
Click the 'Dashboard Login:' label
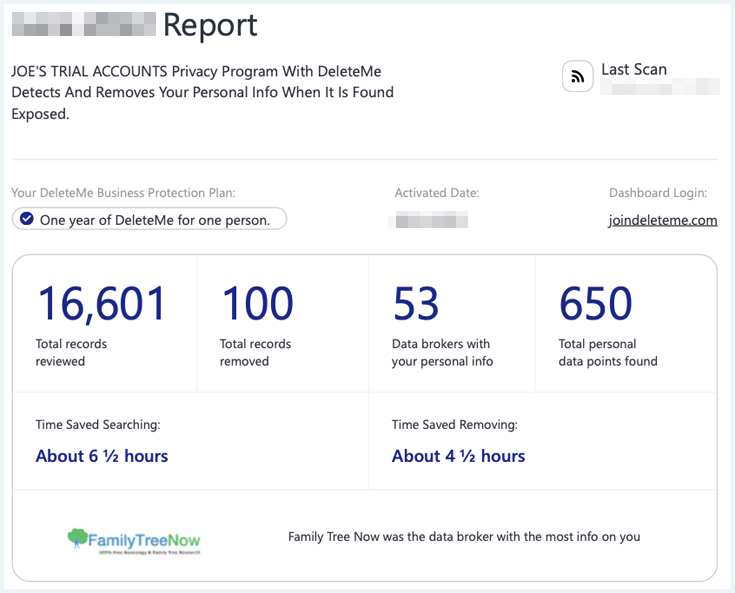click(x=658, y=193)
